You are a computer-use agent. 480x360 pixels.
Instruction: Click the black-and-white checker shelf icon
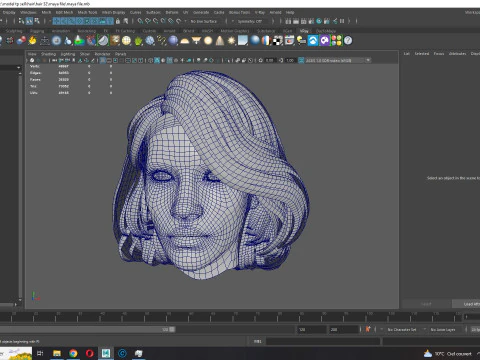[x=277, y=41]
